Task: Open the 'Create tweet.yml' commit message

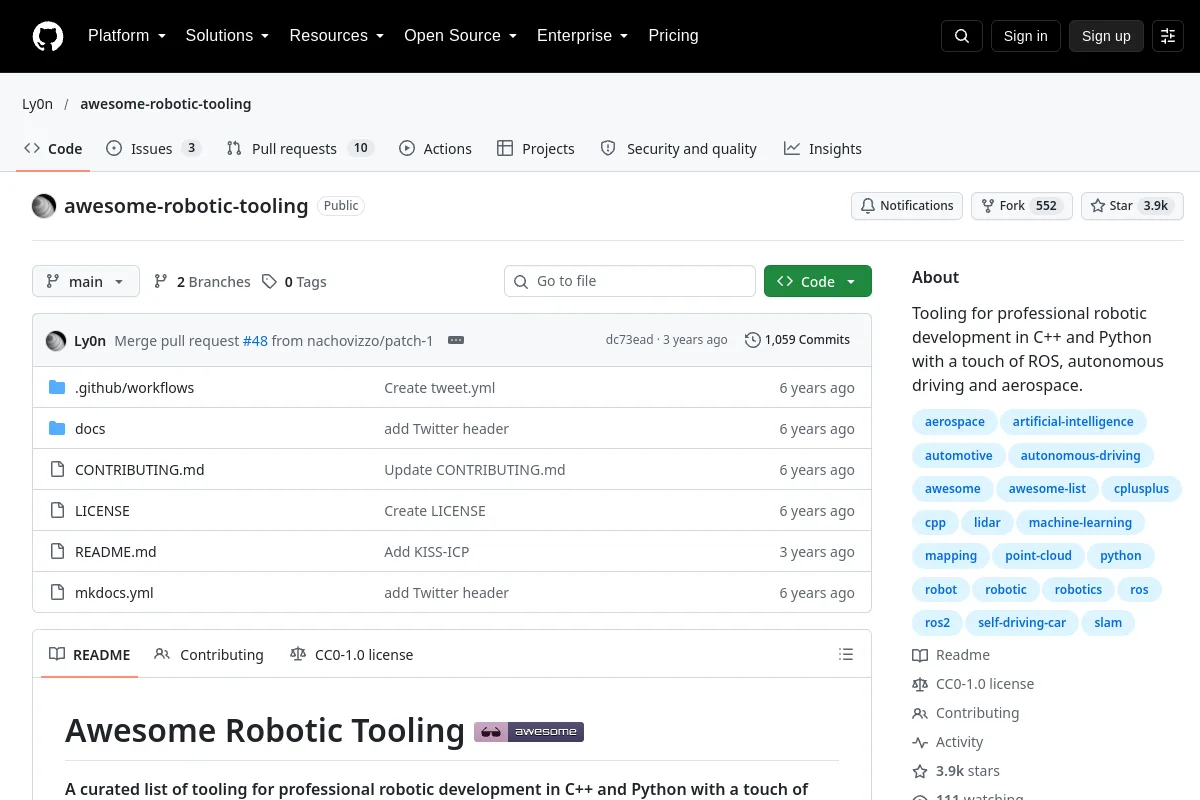Action: 439,388
